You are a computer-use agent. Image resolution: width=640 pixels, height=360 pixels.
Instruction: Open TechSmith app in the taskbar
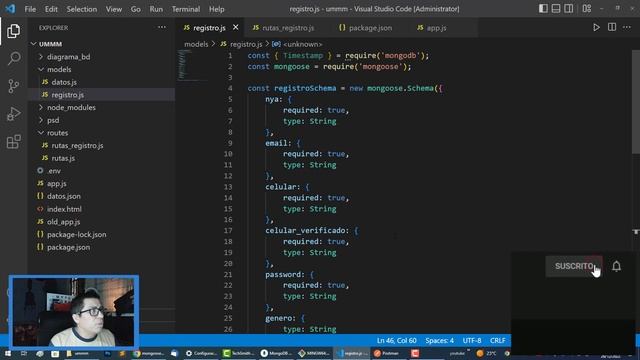tap(239, 353)
